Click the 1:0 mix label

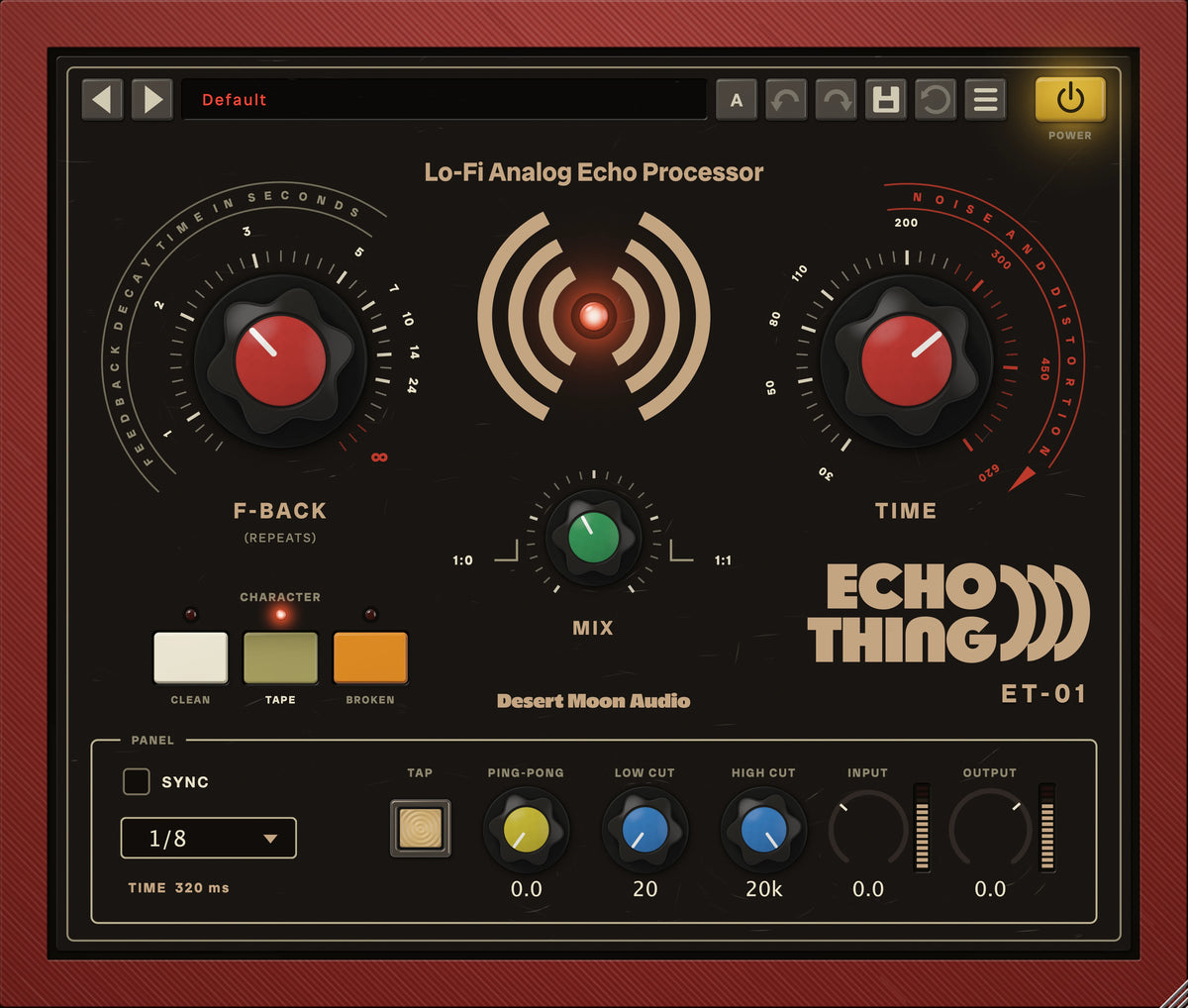coord(462,560)
